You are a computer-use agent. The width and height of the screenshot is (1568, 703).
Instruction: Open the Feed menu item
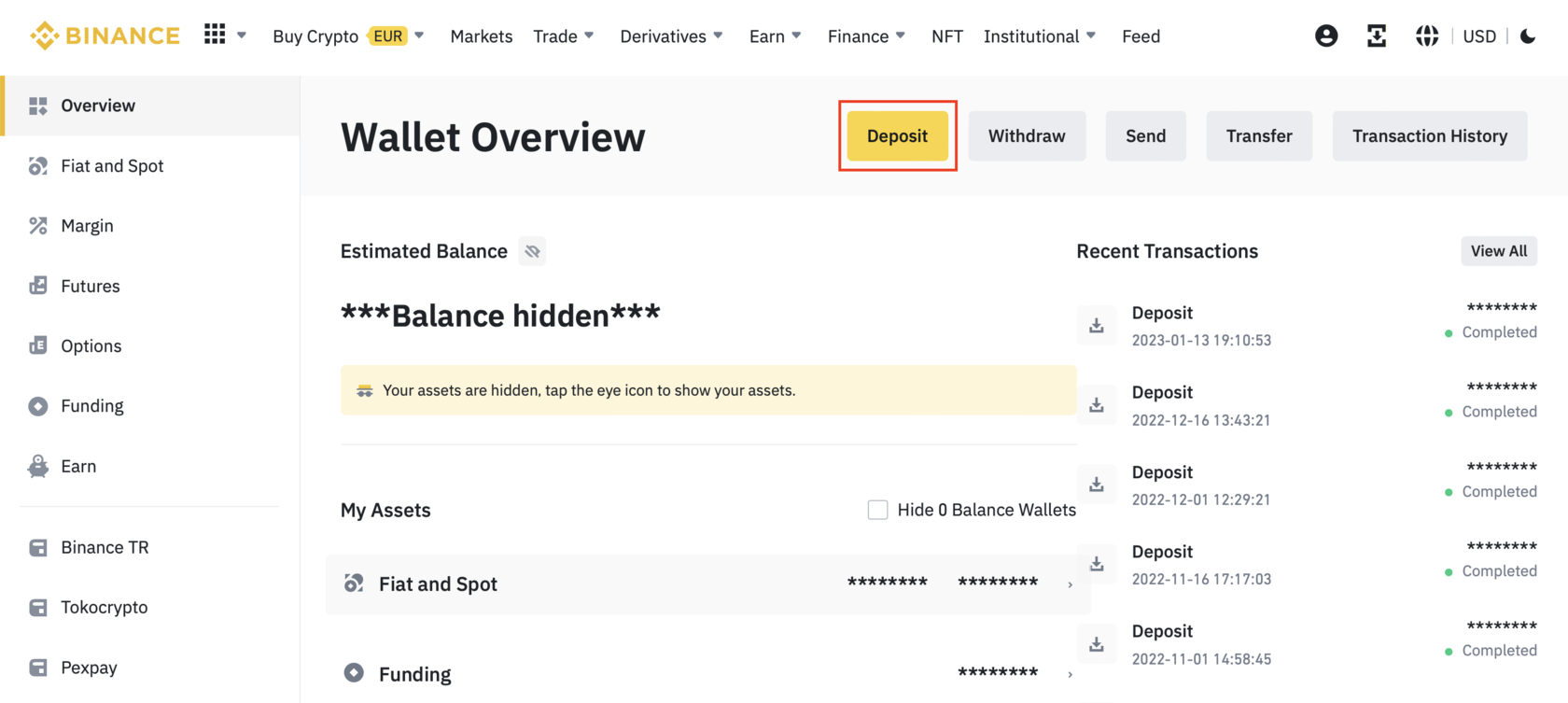pos(1141,36)
